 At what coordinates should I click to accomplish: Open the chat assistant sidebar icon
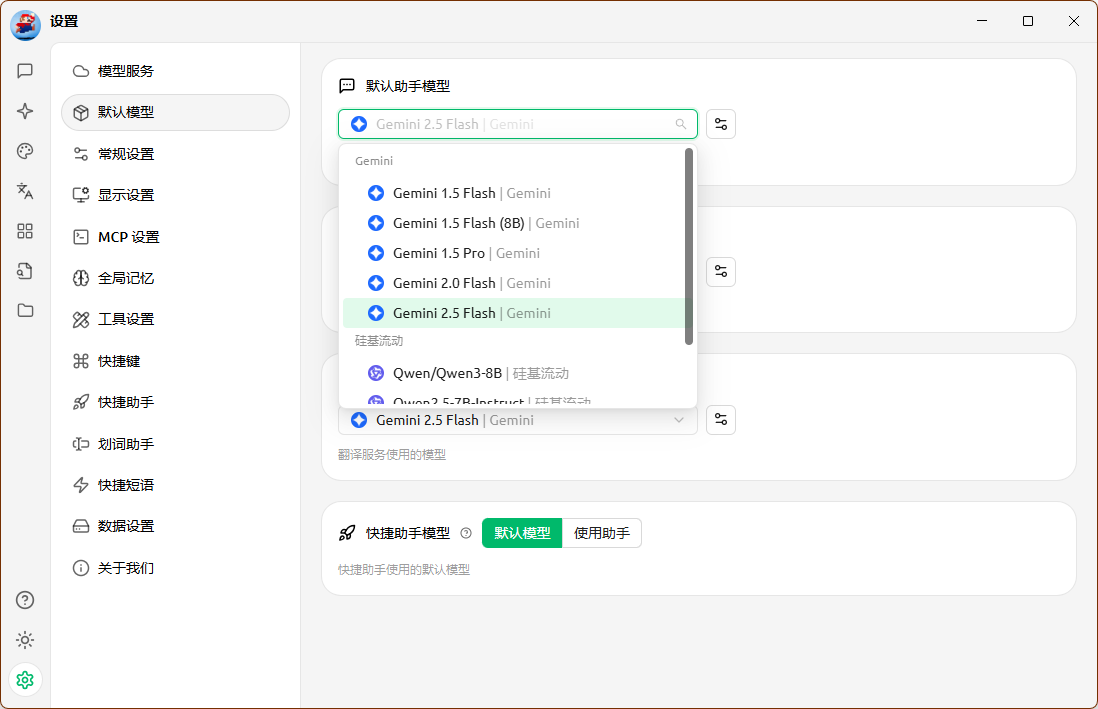click(25, 71)
